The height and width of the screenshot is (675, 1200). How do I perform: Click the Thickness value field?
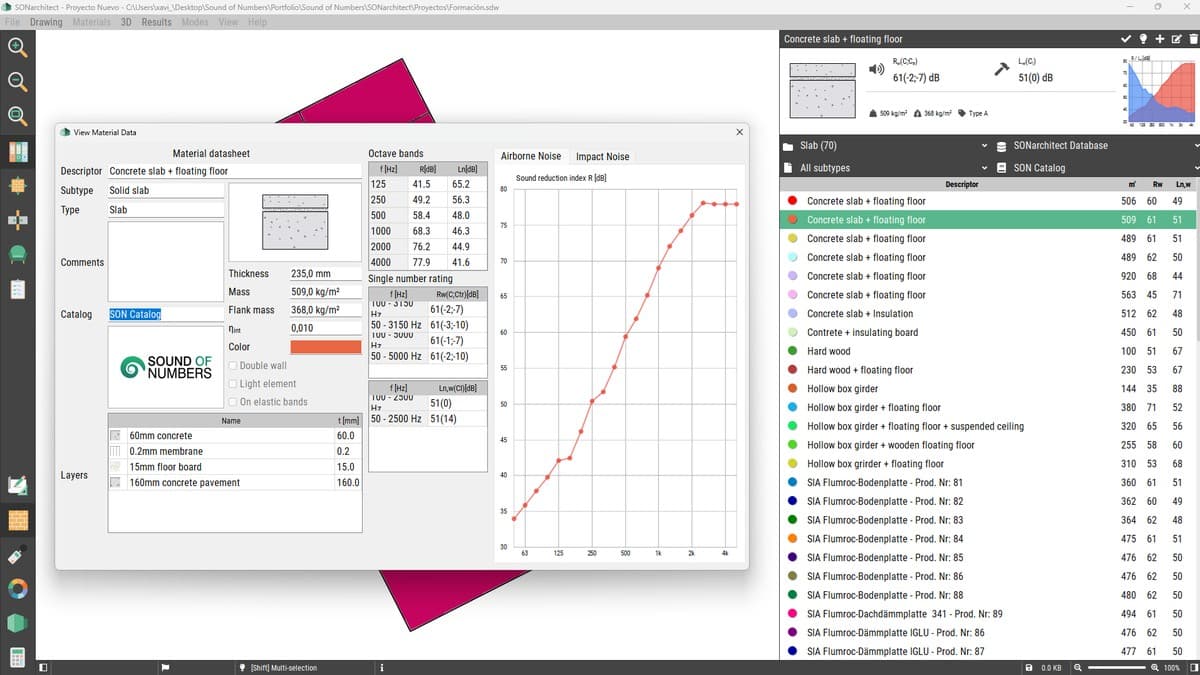325,273
